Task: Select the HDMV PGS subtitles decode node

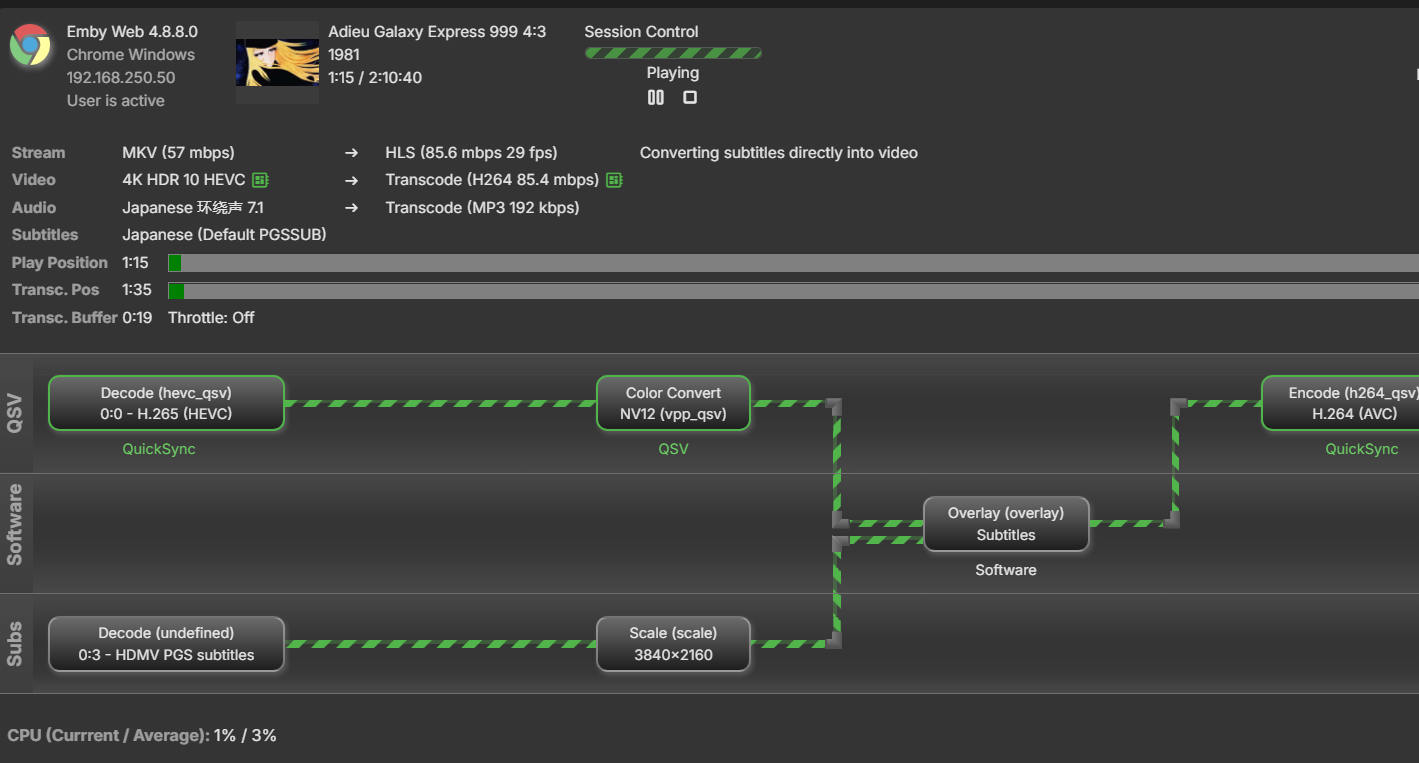Action: pyautogui.click(x=166, y=644)
